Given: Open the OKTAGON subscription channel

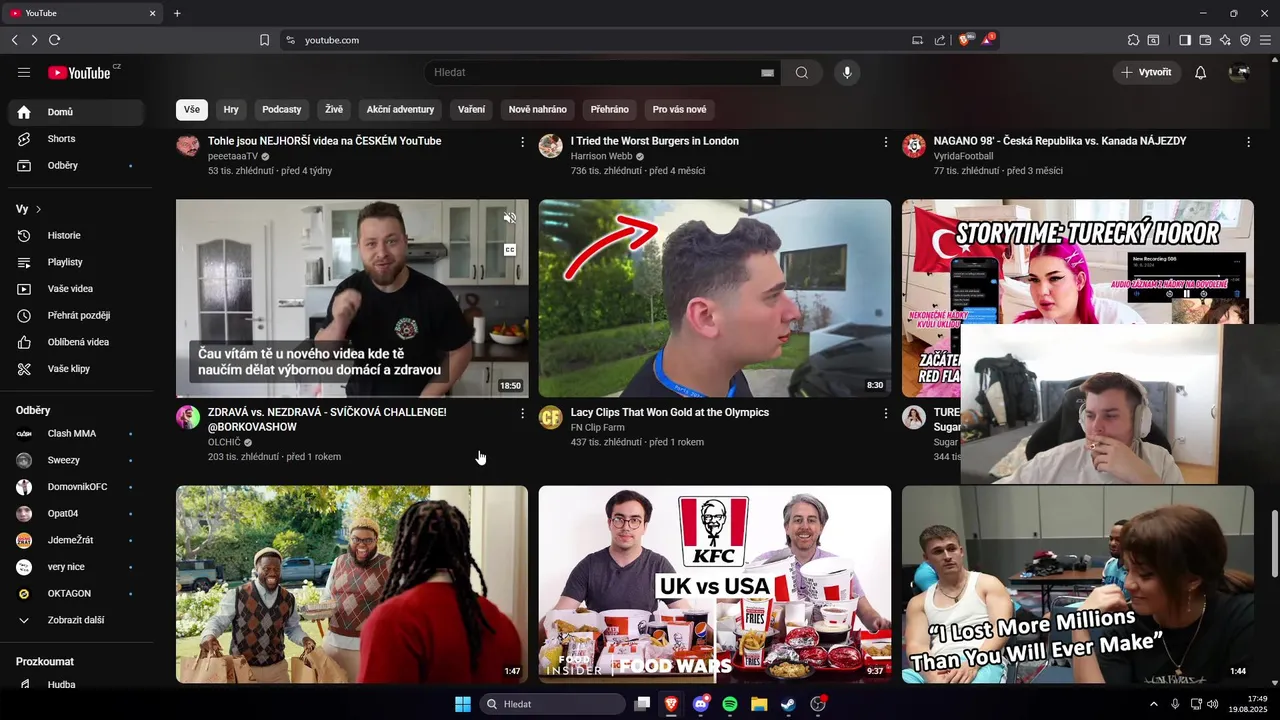Looking at the screenshot, I should click(76, 593).
